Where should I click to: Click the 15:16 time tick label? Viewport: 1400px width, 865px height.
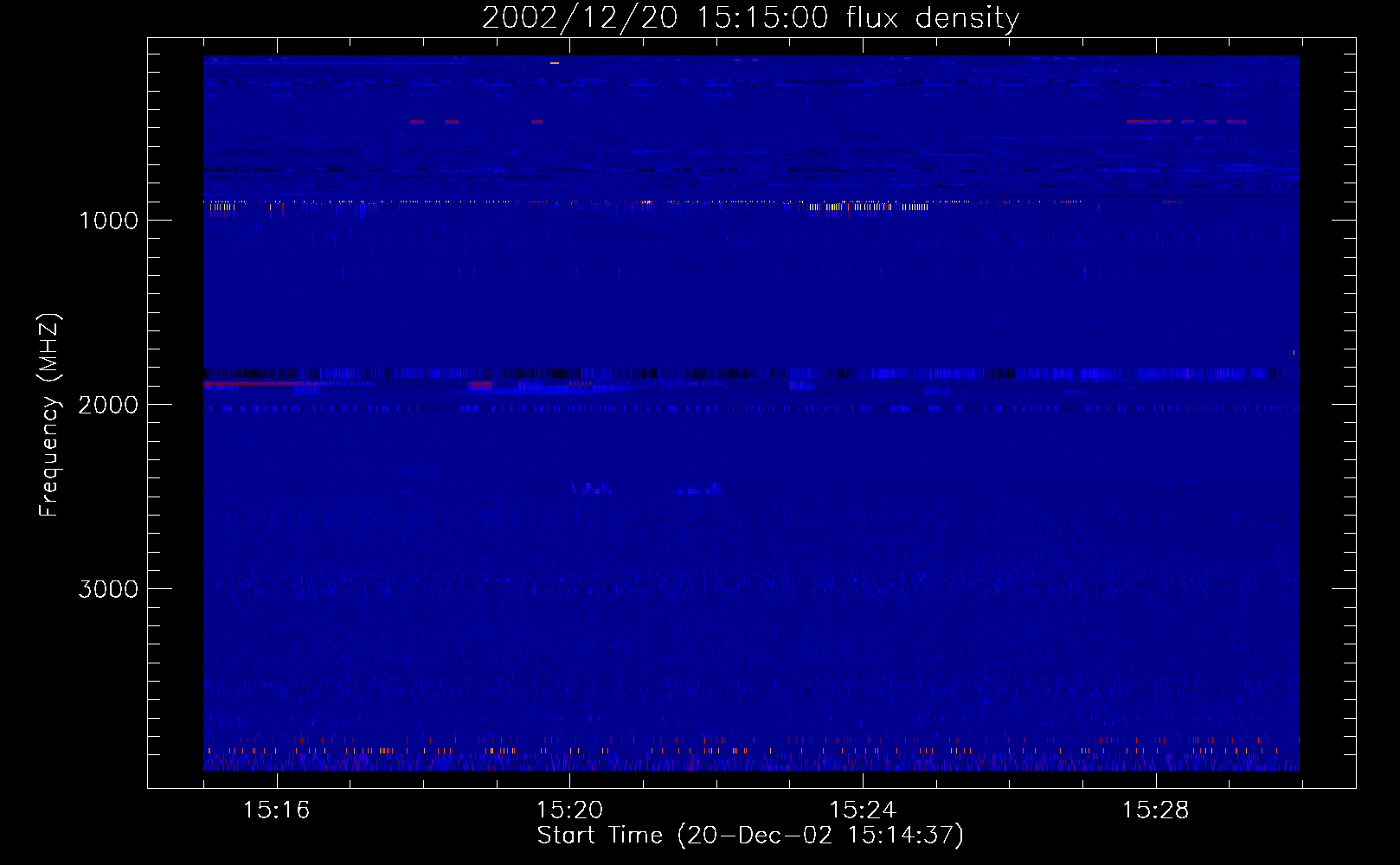coord(276,811)
